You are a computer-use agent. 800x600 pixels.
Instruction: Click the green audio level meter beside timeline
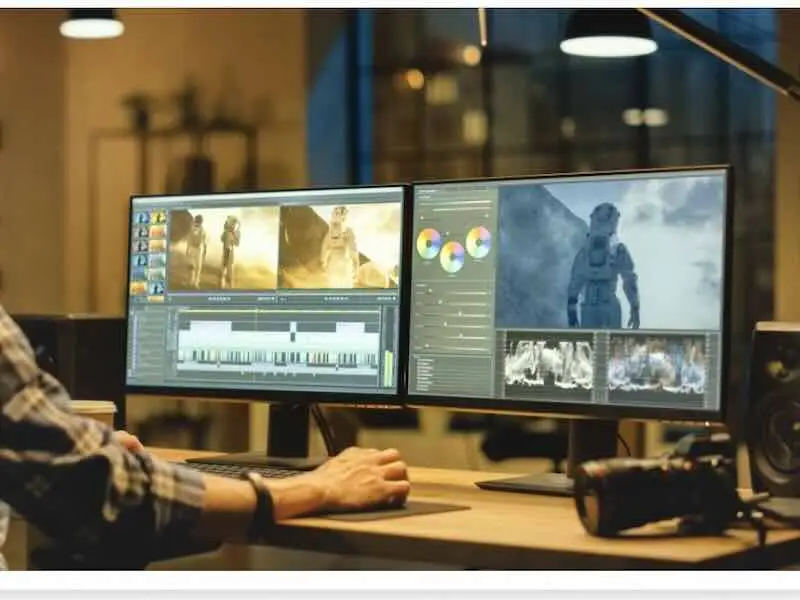click(389, 366)
